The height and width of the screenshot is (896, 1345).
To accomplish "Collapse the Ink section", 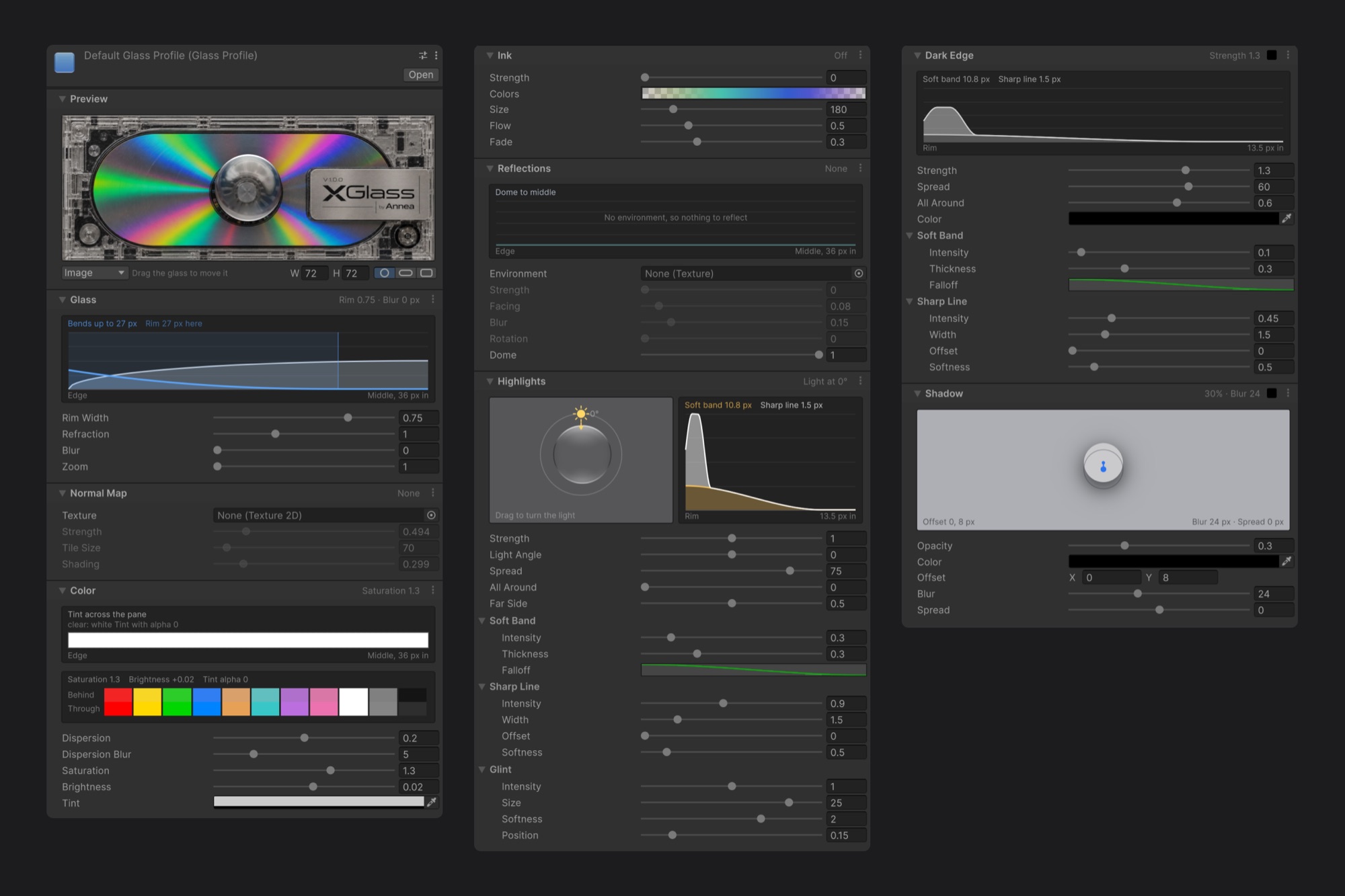I will coord(490,56).
